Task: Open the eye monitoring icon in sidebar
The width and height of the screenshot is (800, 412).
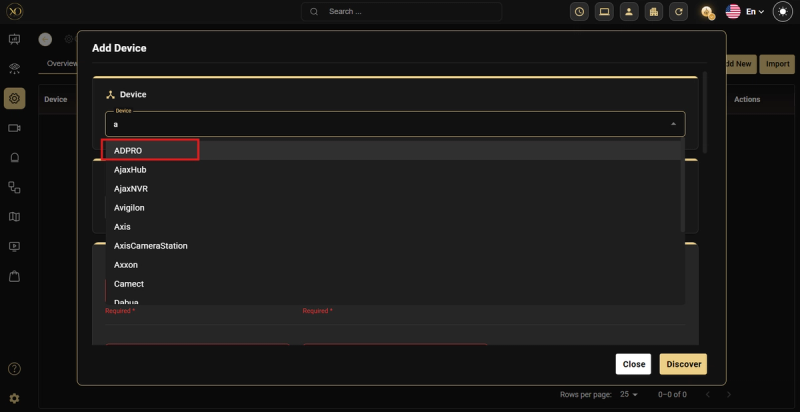Action: coord(14,68)
